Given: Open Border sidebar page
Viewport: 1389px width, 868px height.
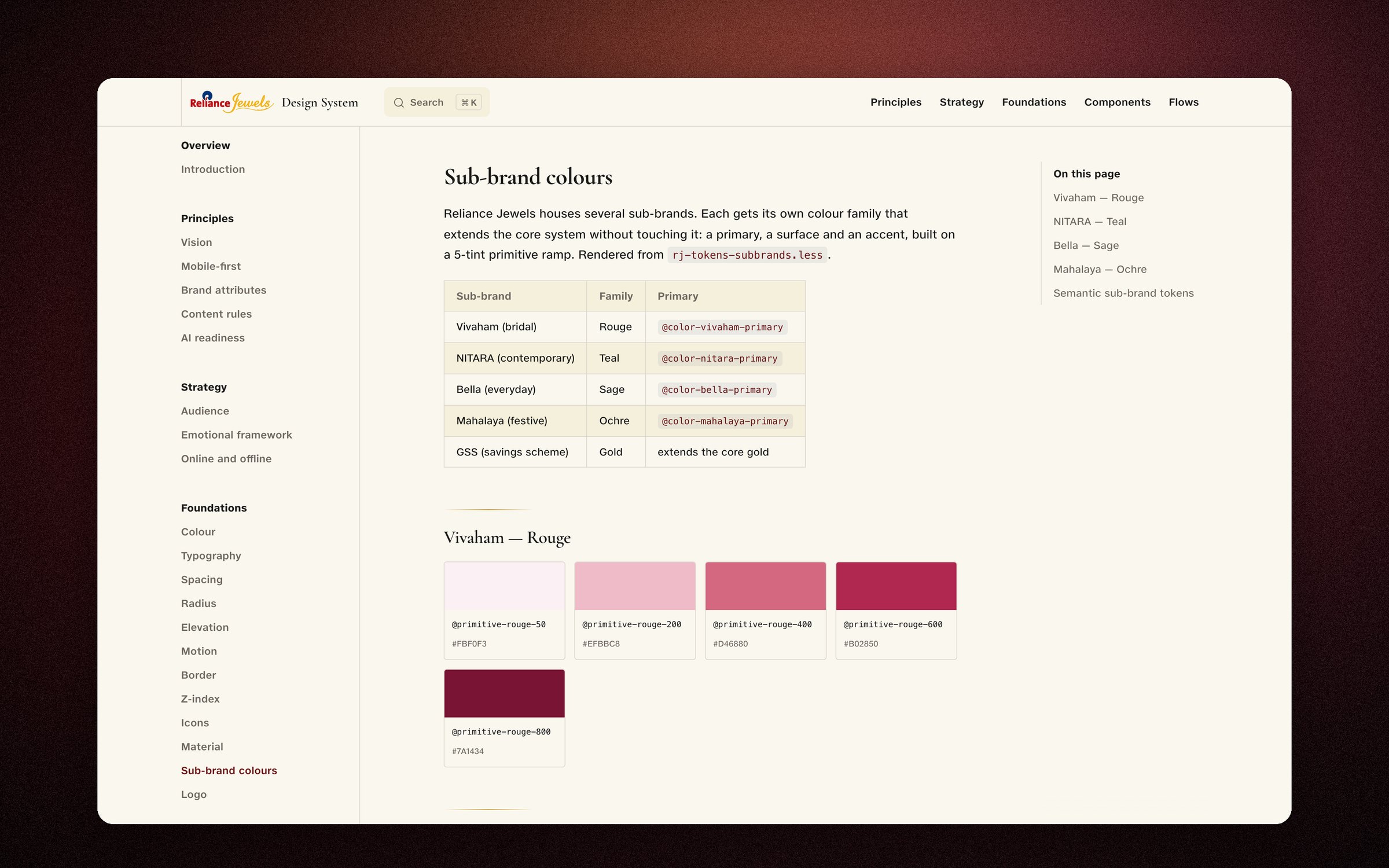Looking at the screenshot, I should click(199, 675).
